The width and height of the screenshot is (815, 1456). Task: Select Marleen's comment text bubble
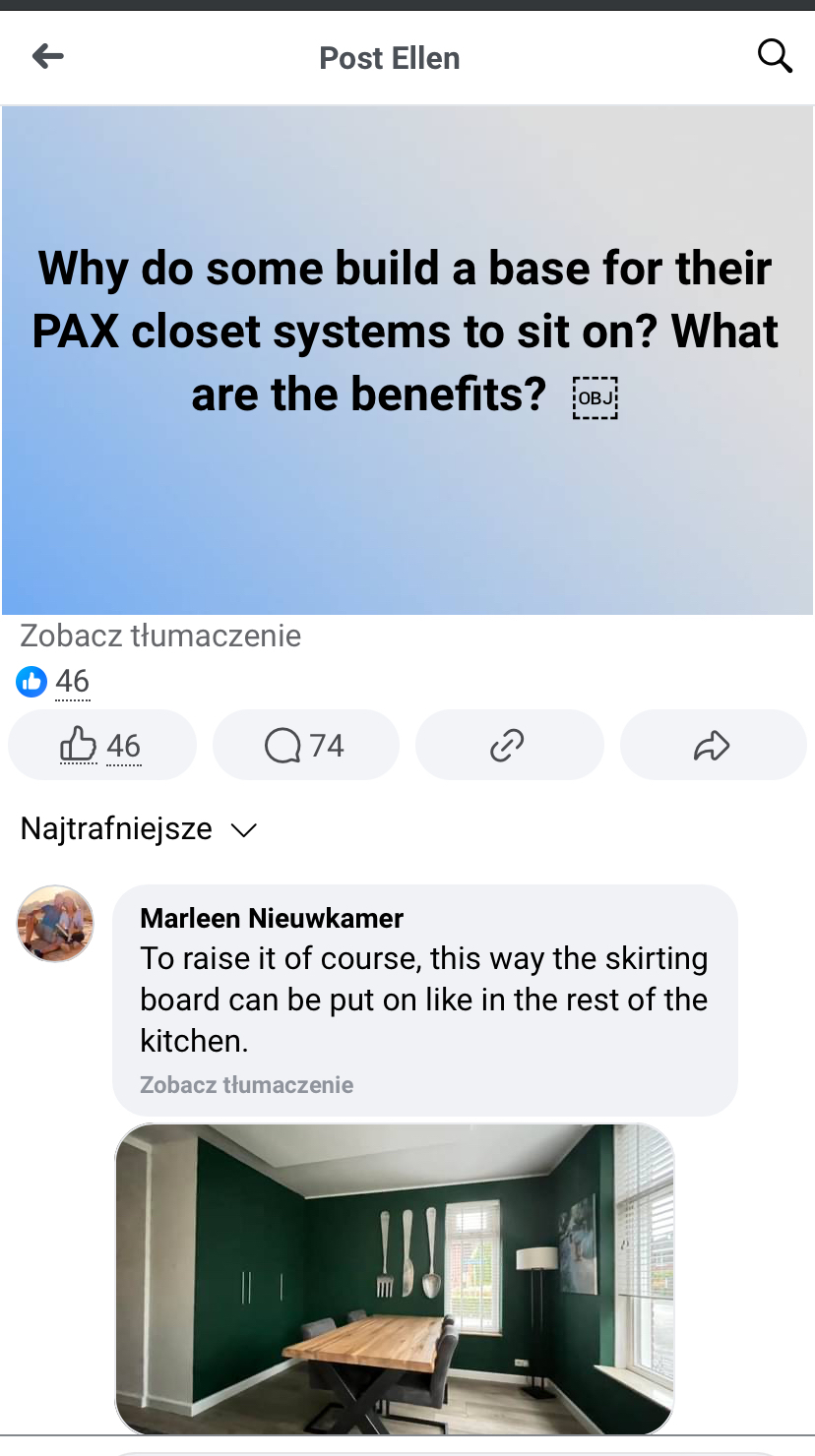pos(425,1001)
